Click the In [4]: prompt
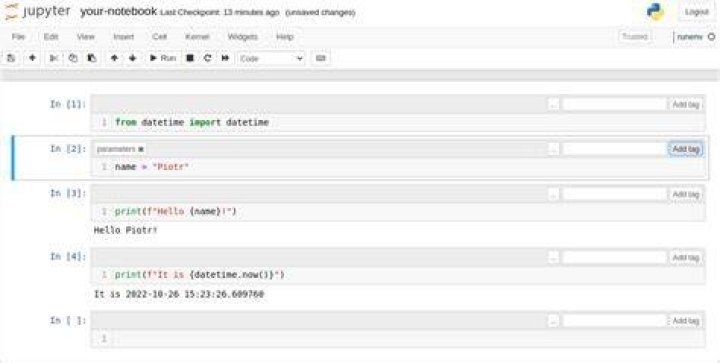This screenshot has width=720, height=363. [x=68, y=257]
